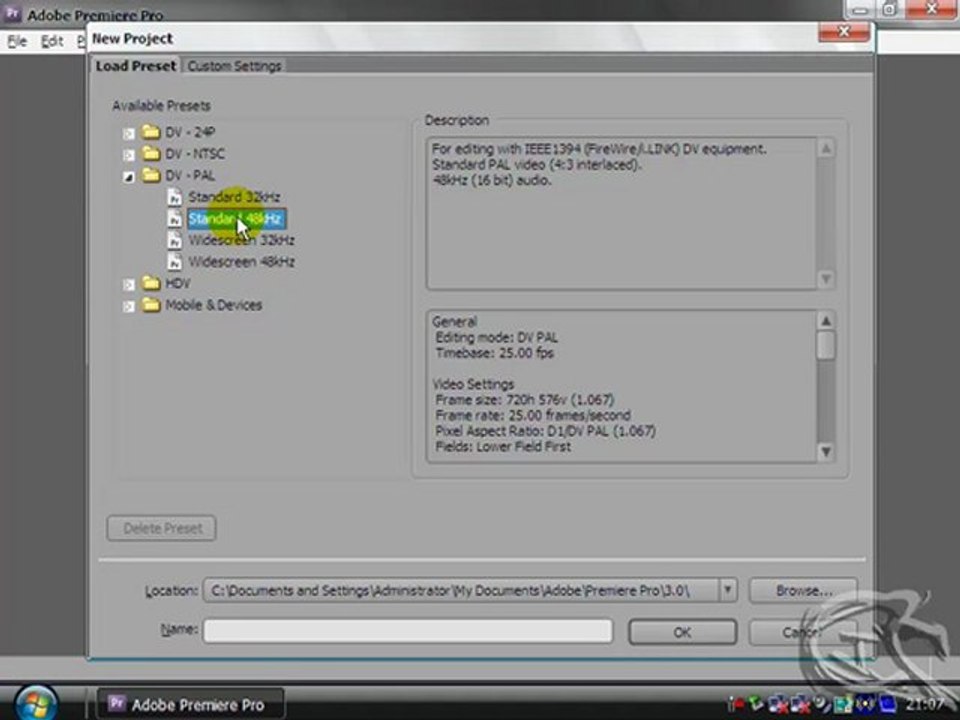Image resolution: width=960 pixels, height=720 pixels.
Task: Select the DV - PAL folder label
Action: point(190,175)
